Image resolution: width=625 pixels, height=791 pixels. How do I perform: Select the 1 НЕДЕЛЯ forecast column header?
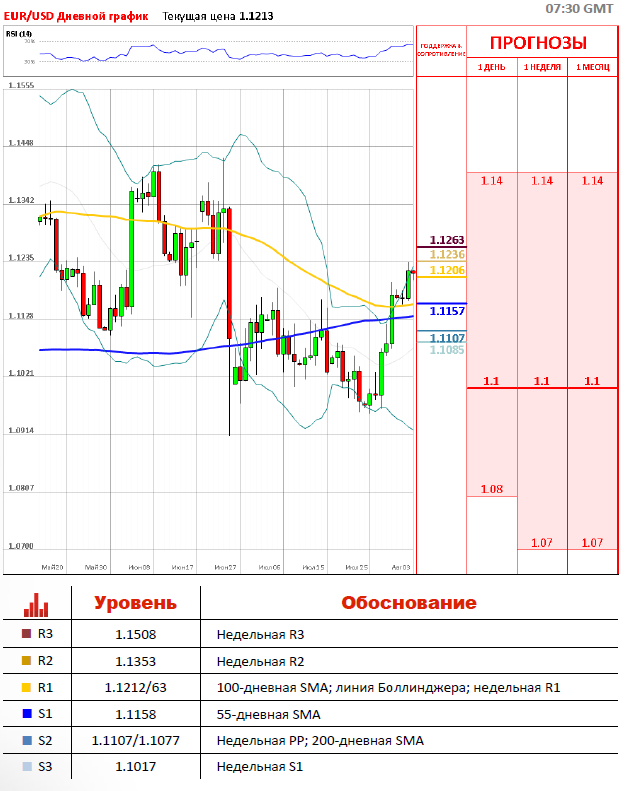coord(541,67)
